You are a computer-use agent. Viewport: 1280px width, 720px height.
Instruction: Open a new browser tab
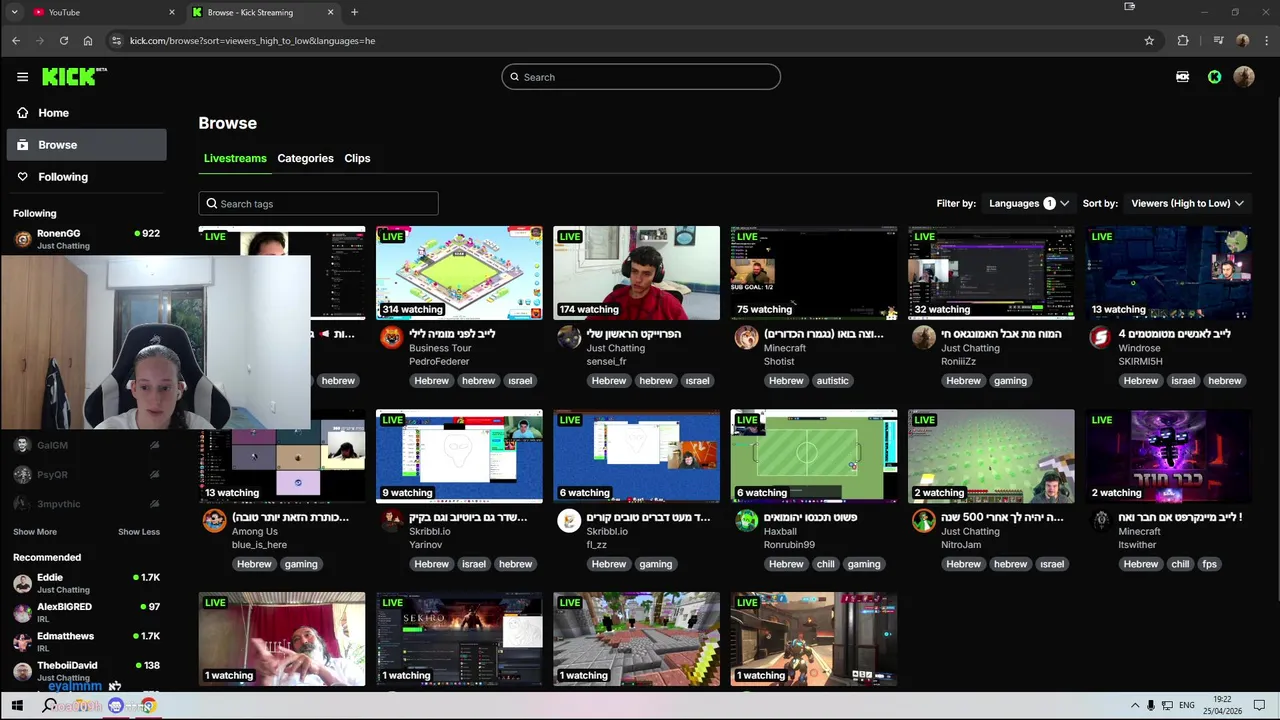pos(354,12)
